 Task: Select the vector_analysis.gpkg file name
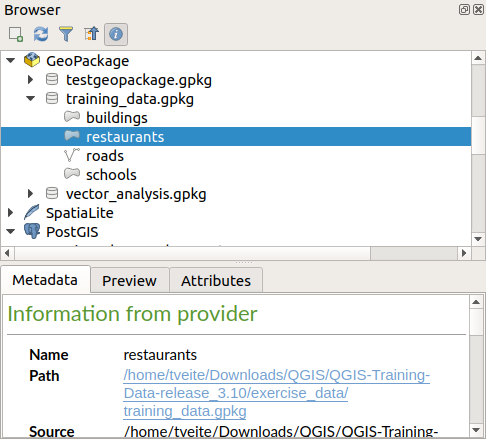point(136,194)
